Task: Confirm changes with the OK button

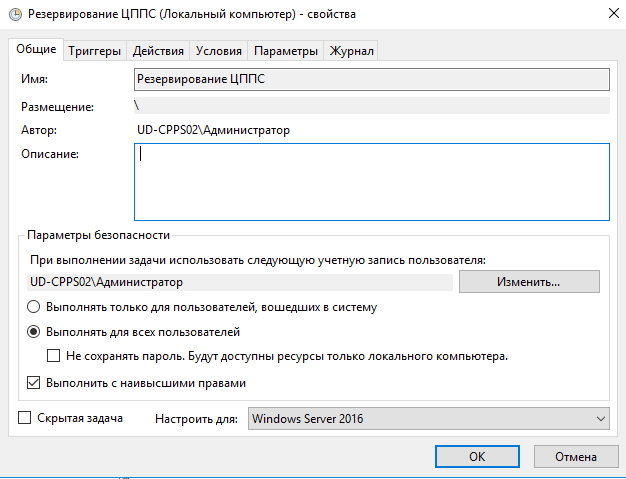Action: pyautogui.click(x=477, y=456)
